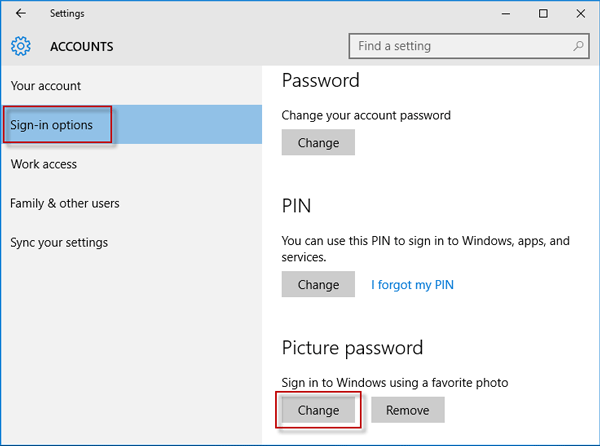The width and height of the screenshot is (600, 446).
Task: Click the Picture password heading
Action: 352,348
